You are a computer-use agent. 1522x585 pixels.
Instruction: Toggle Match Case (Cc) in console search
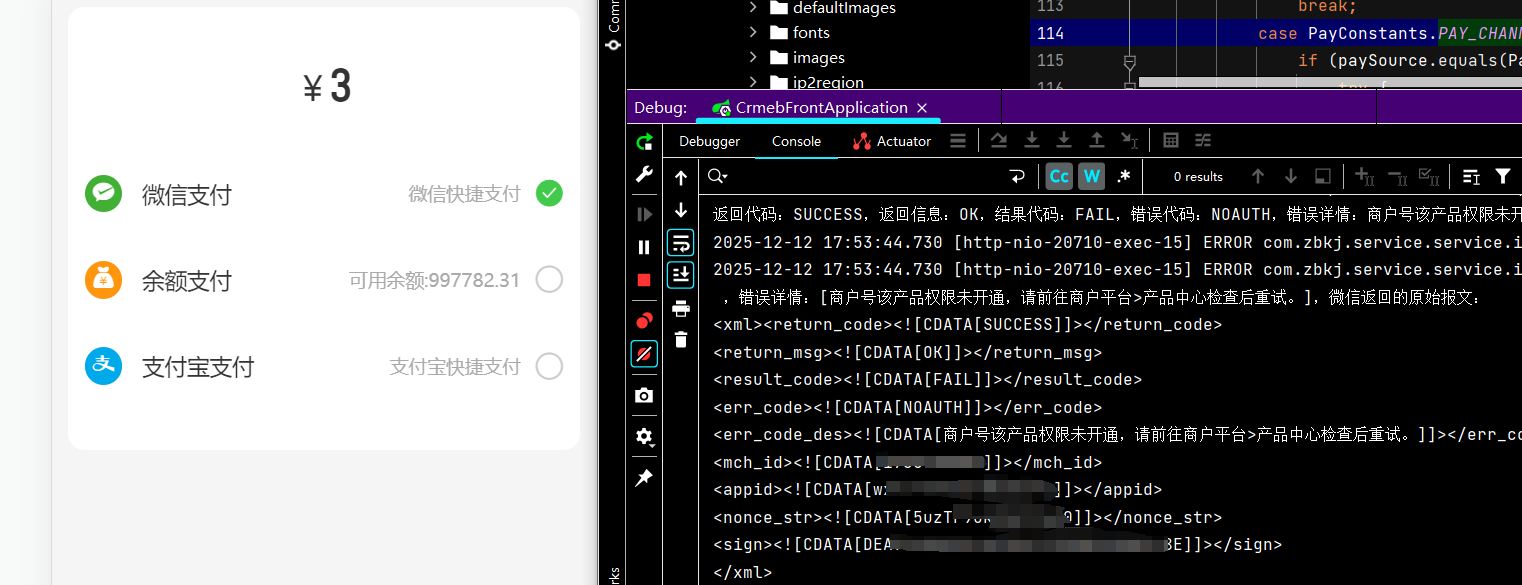1059,177
